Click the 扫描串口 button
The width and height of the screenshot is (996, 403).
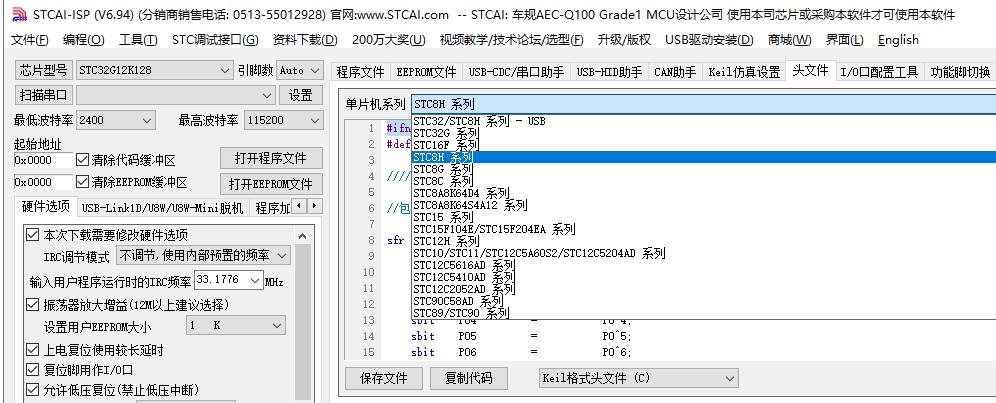(x=43, y=95)
